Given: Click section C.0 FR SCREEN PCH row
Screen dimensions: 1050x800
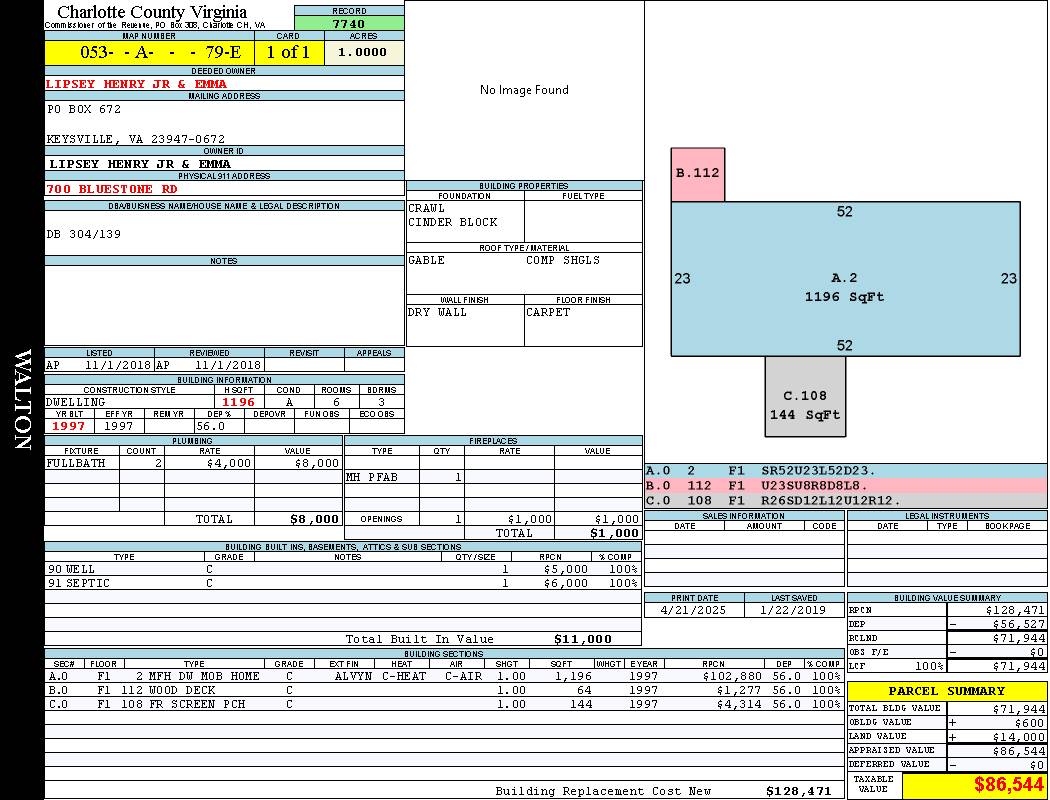Looking at the screenshot, I should pos(445,704).
